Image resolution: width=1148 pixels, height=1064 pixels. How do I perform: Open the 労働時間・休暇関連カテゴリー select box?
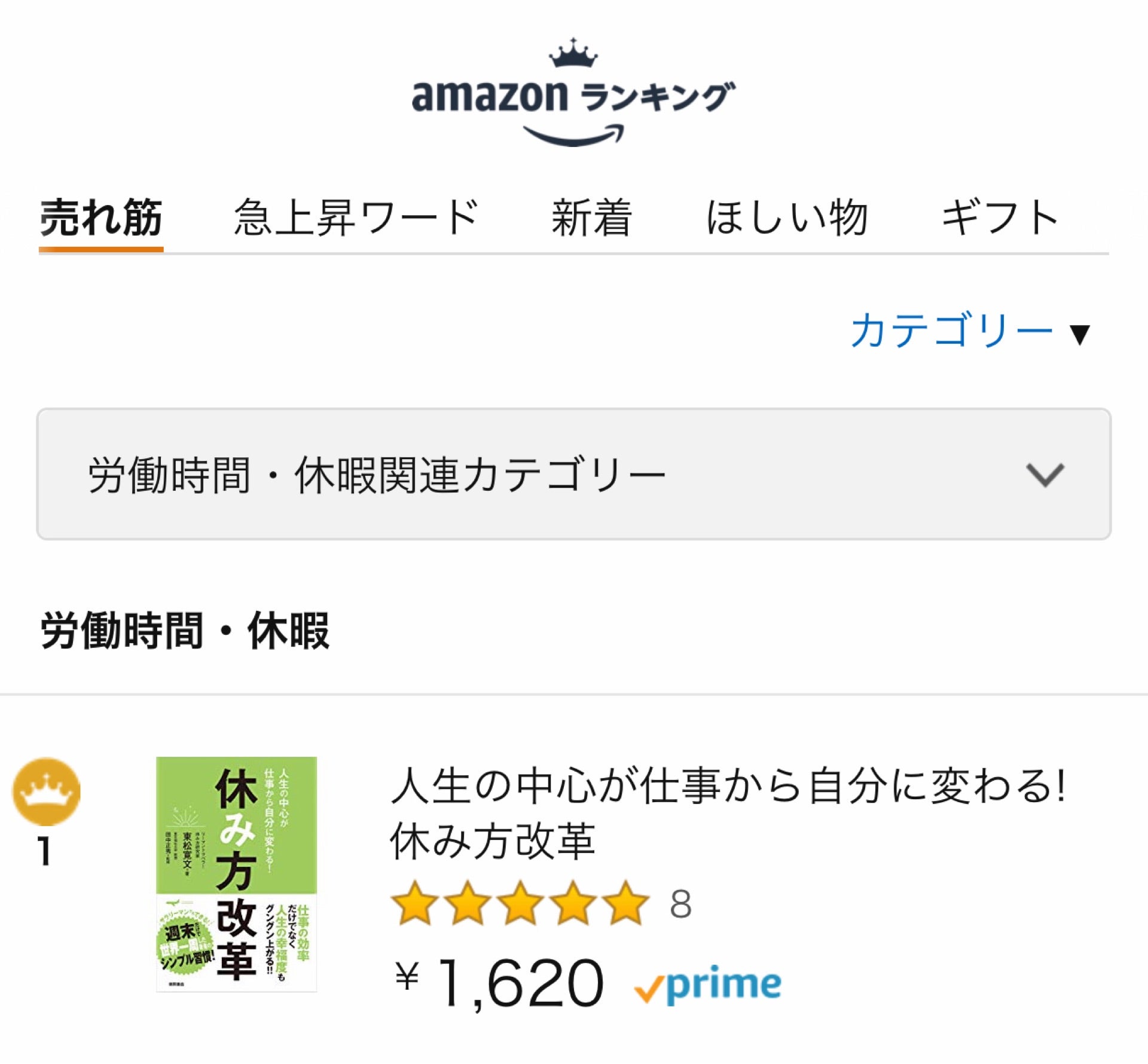573,474
